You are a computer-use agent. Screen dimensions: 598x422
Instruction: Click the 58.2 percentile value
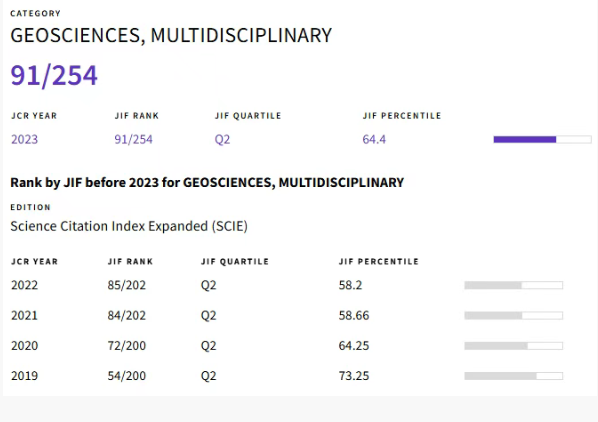[x=350, y=285]
